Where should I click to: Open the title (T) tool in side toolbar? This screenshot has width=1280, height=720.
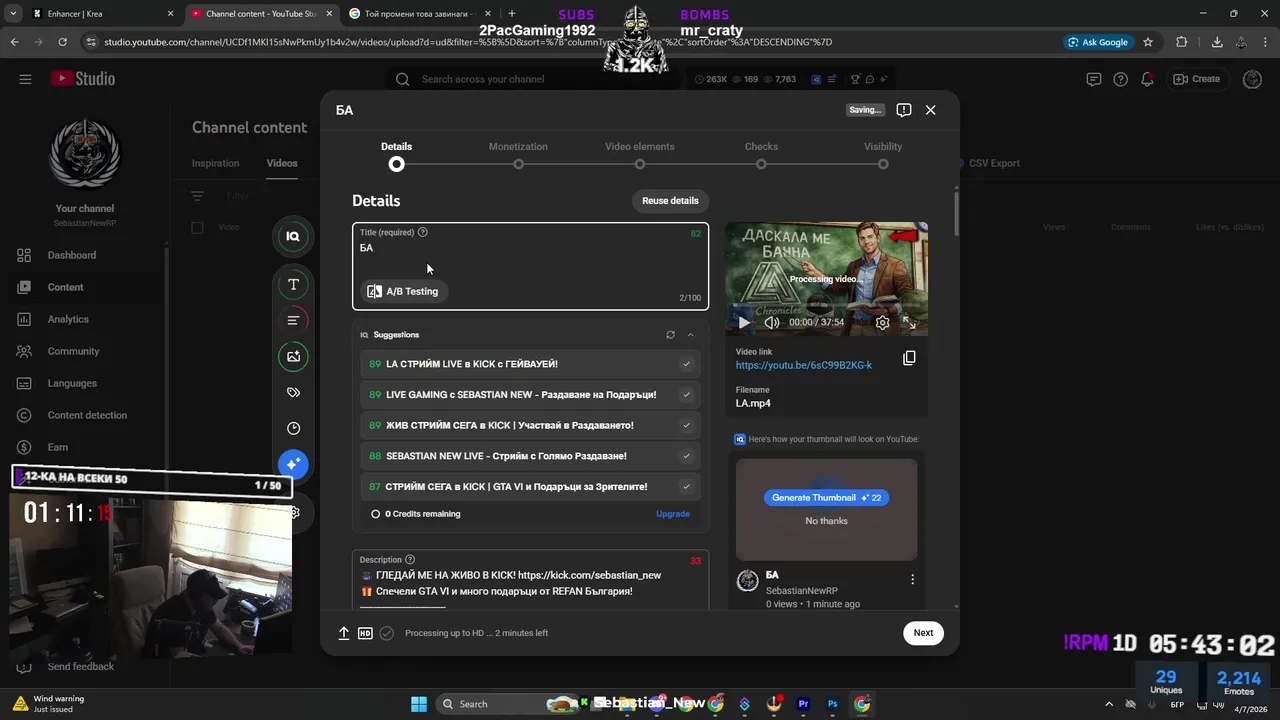(293, 284)
